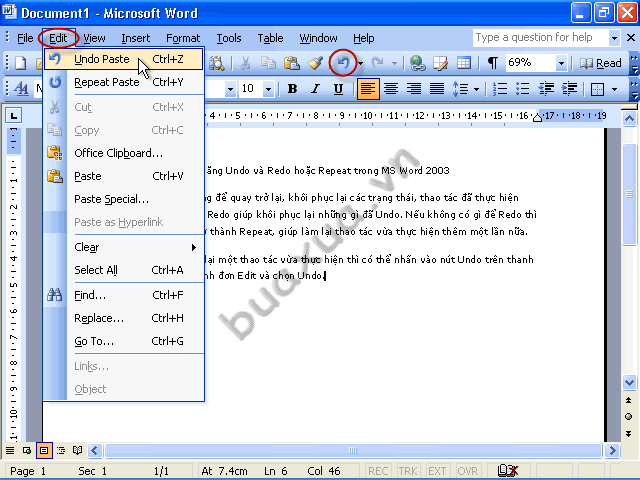Click the Outside Border icon

597,89
